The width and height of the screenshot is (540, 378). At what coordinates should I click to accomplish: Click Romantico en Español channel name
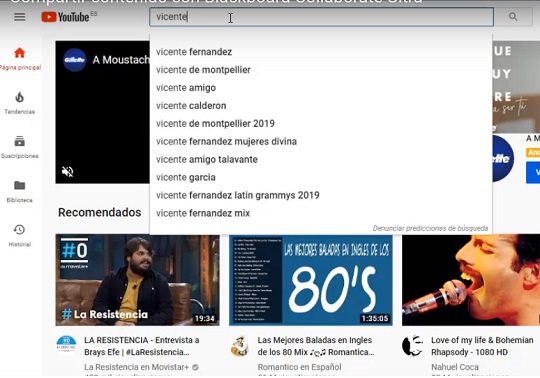click(x=299, y=367)
